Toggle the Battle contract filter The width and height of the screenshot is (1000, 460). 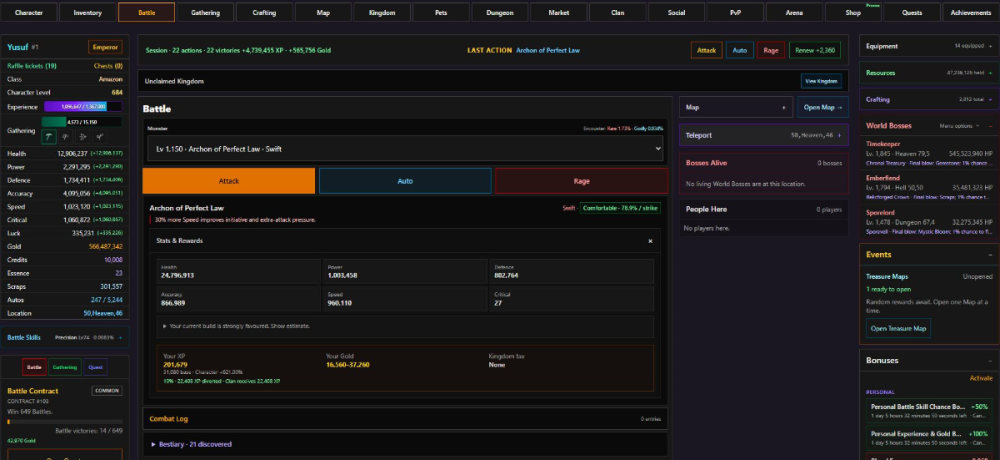point(34,367)
